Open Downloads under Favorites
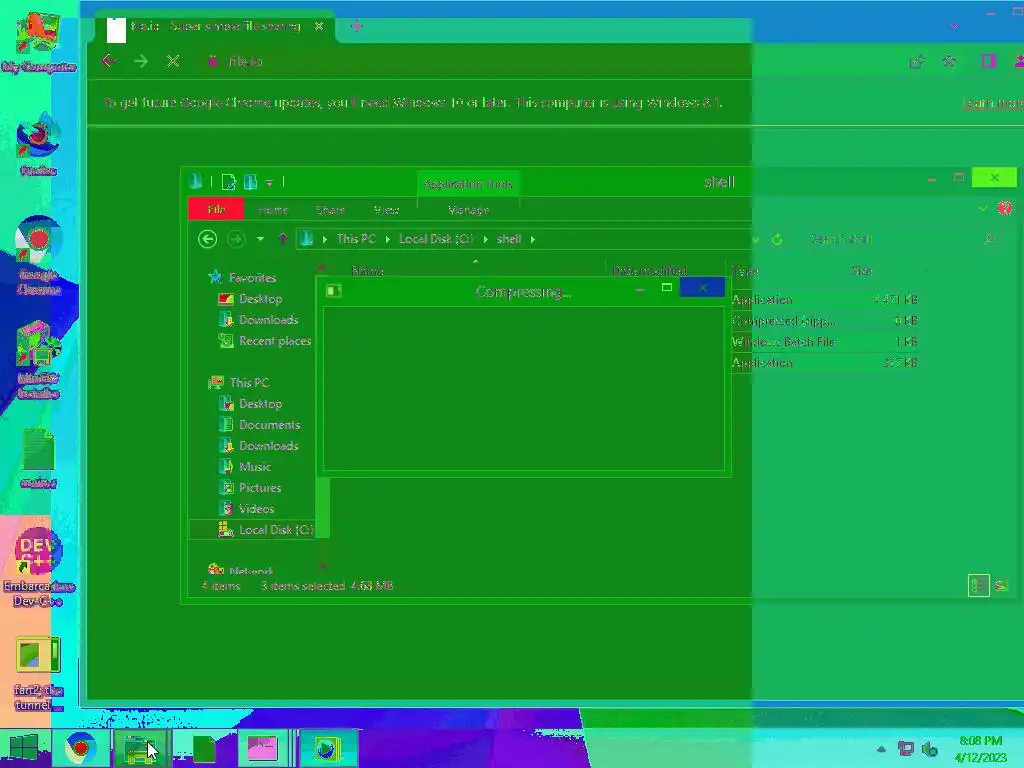The image size is (1024, 768). (x=268, y=319)
